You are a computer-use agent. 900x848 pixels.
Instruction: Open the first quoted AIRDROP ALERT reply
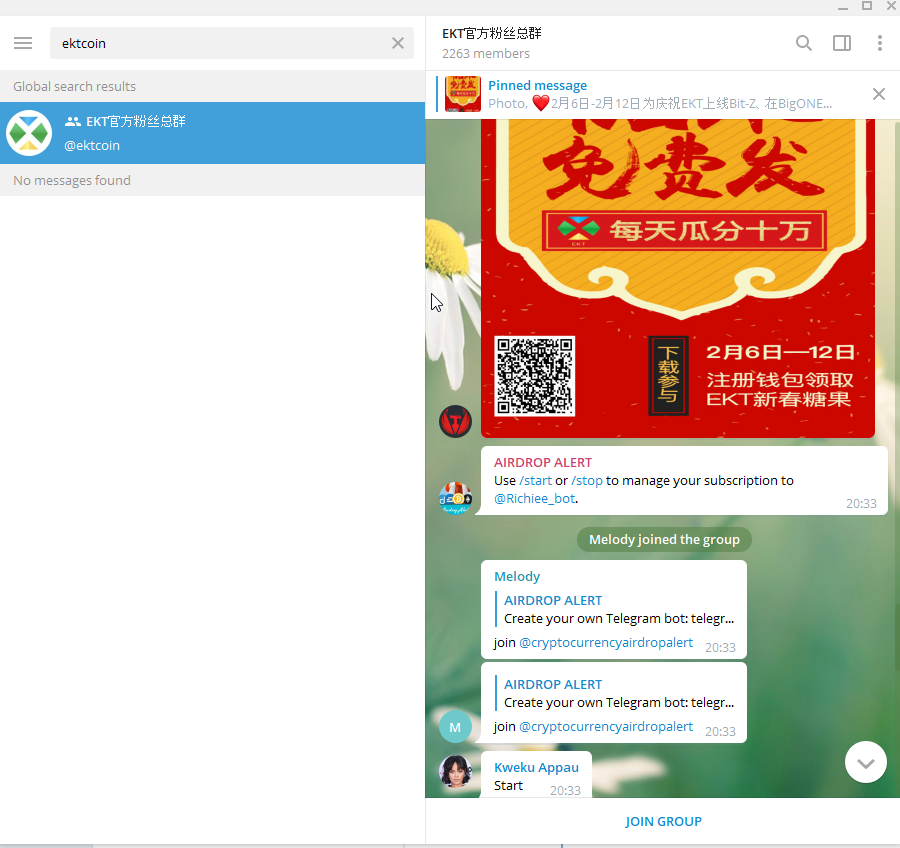pyautogui.click(x=615, y=610)
